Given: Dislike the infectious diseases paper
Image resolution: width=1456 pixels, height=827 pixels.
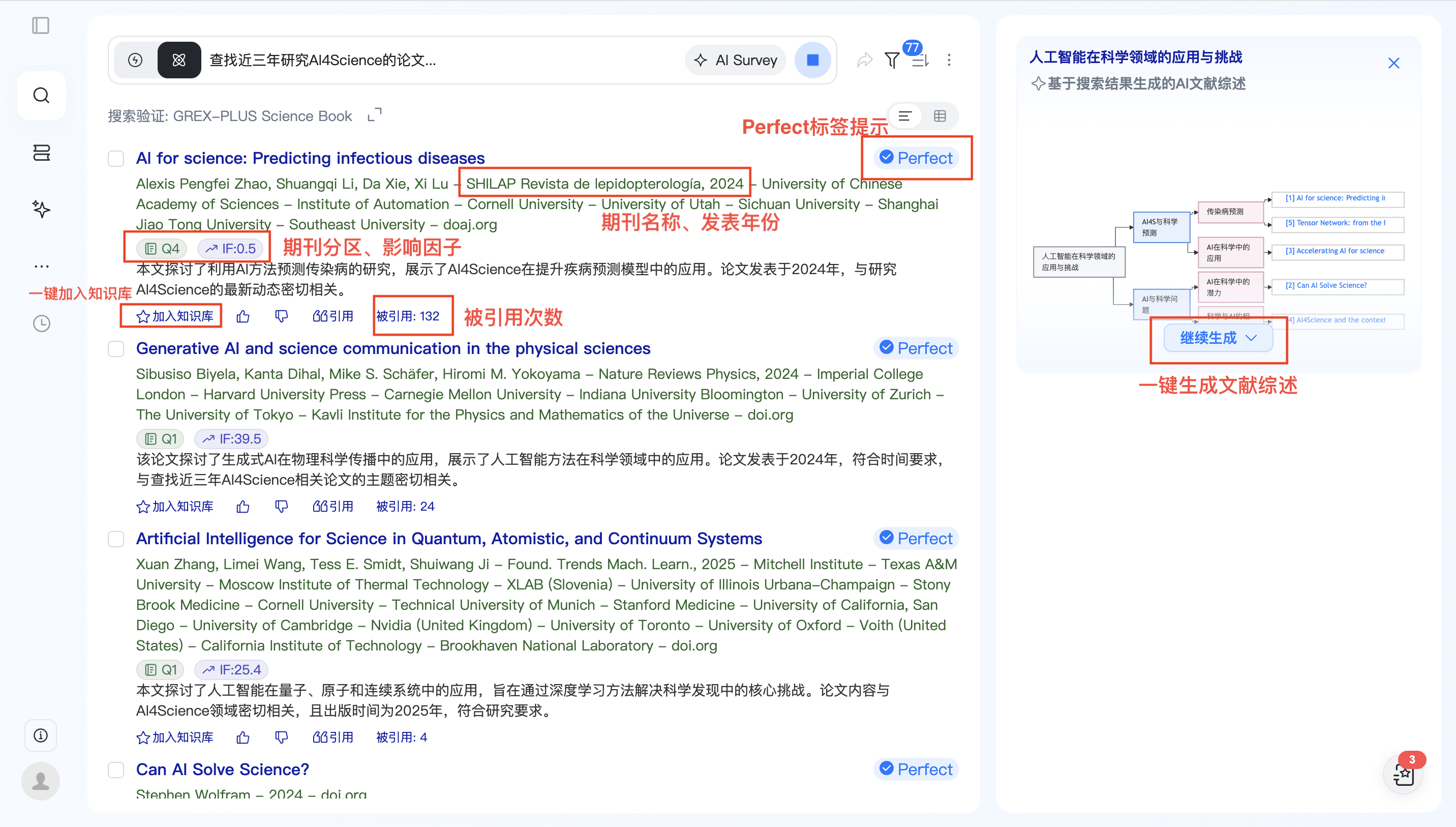Looking at the screenshot, I should [282, 316].
